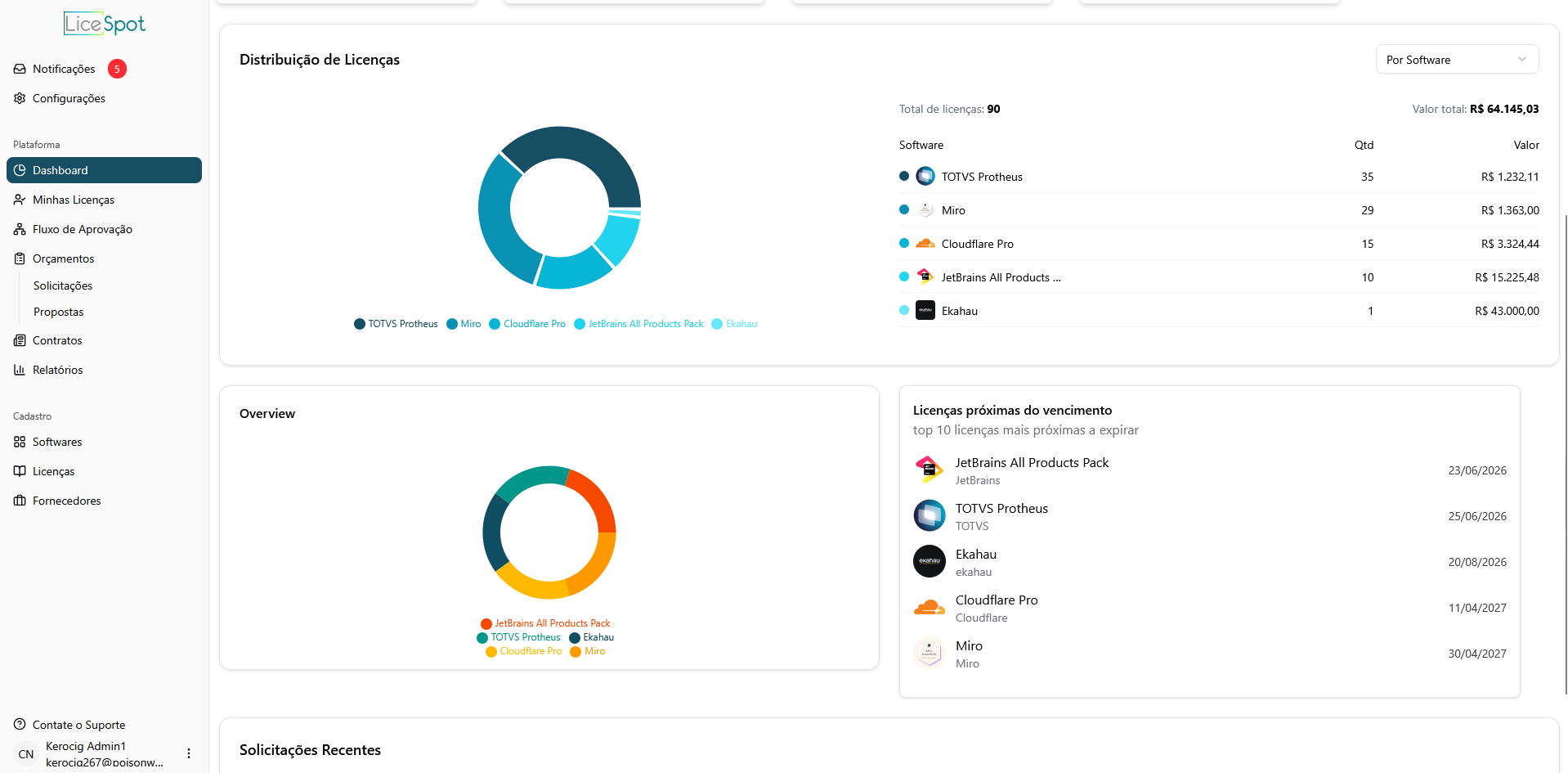Click the Contate o Suporte help icon
Screen dimensions: 1568x773
coord(20,724)
